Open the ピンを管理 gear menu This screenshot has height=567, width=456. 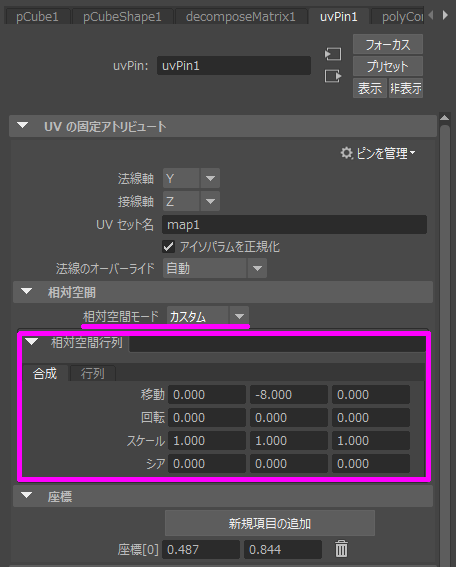click(x=378, y=153)
